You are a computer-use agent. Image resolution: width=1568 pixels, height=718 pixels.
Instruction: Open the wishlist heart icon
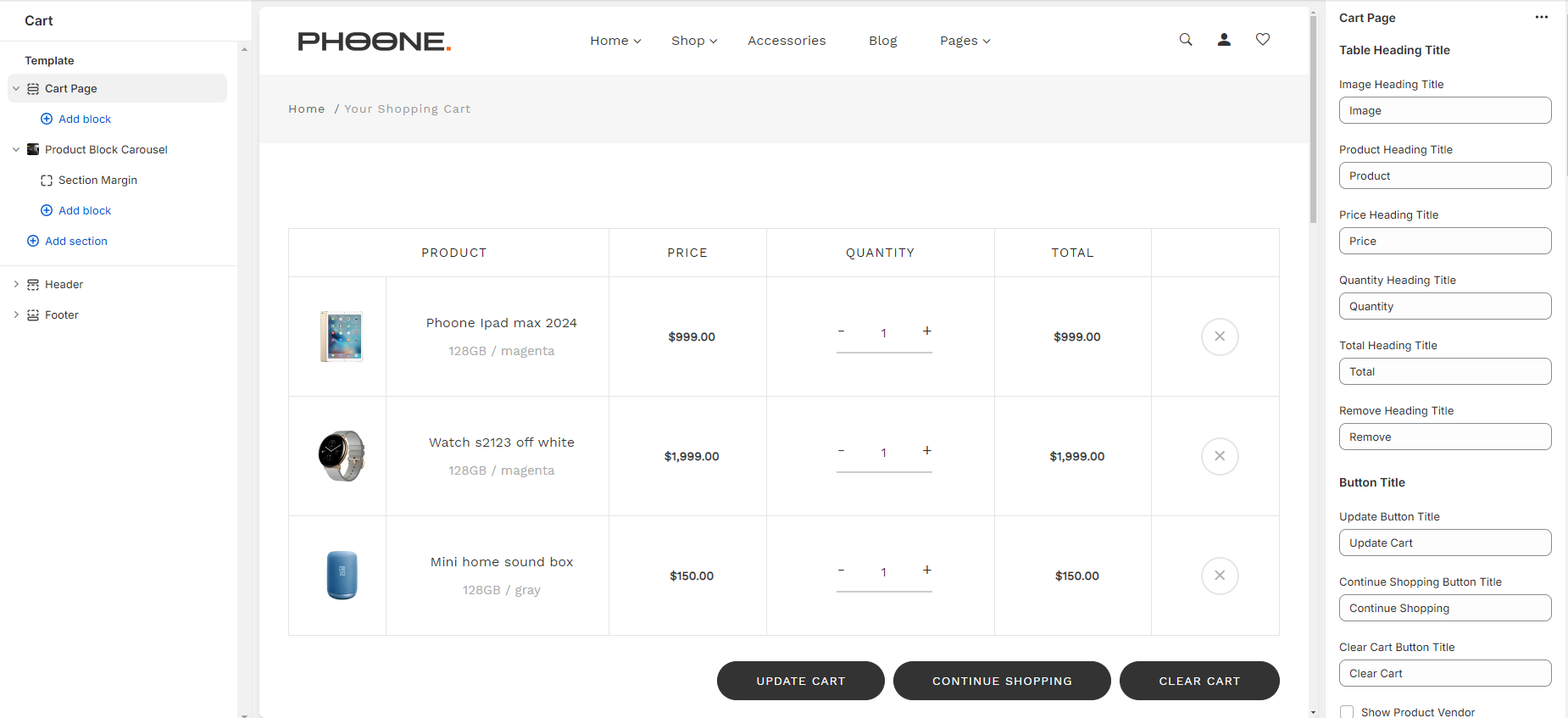[1263, 40]
